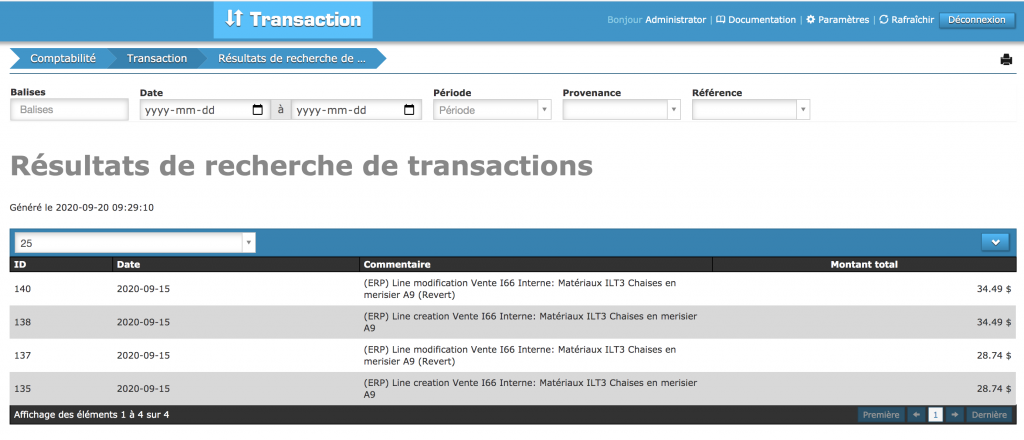Click the Balises input field
The width and height of the screenshot is (1024, 440).
pyautogui.click(x=69, y=110)
